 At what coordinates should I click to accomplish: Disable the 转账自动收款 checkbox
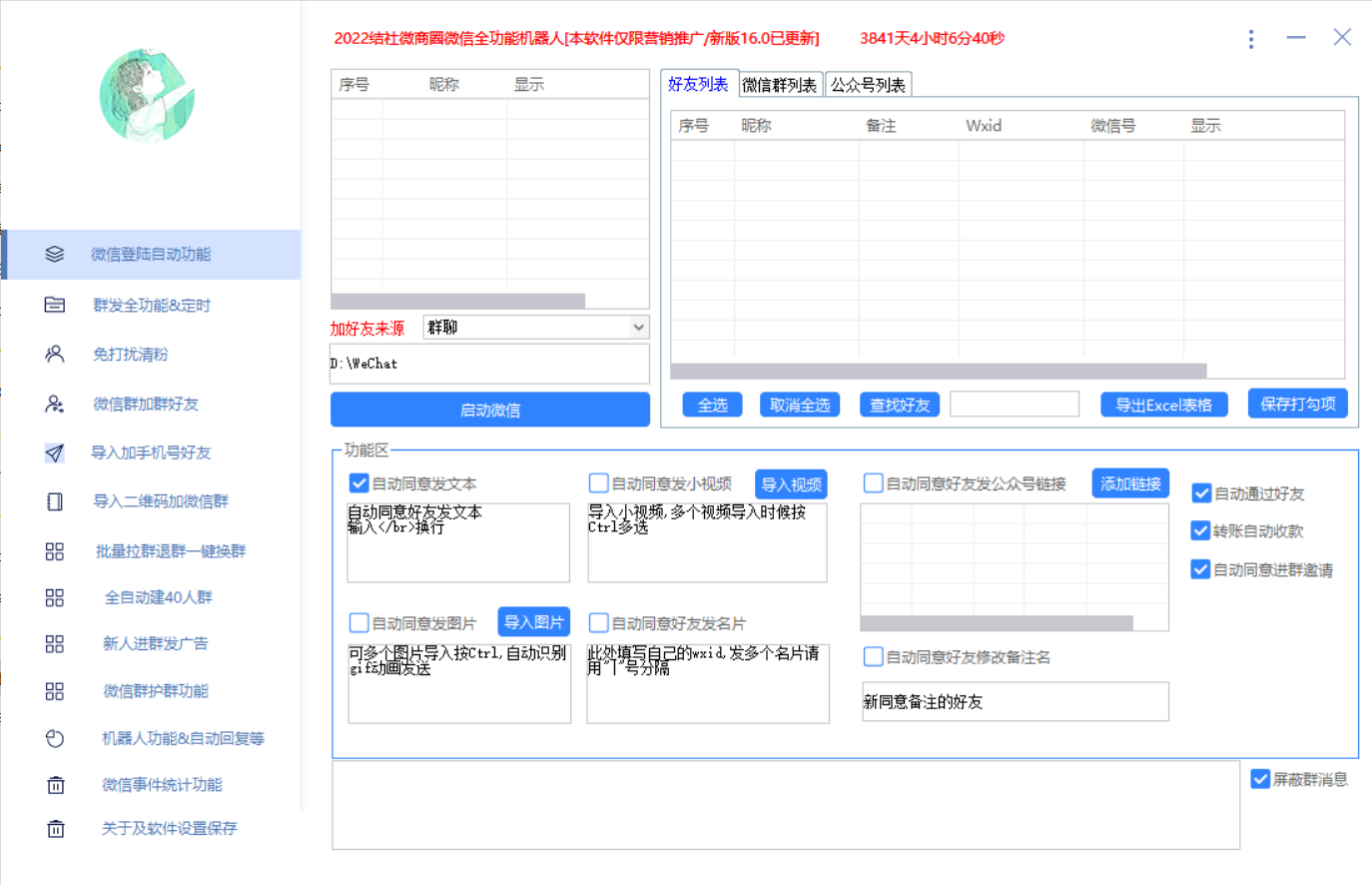[x=1200, y=530]
